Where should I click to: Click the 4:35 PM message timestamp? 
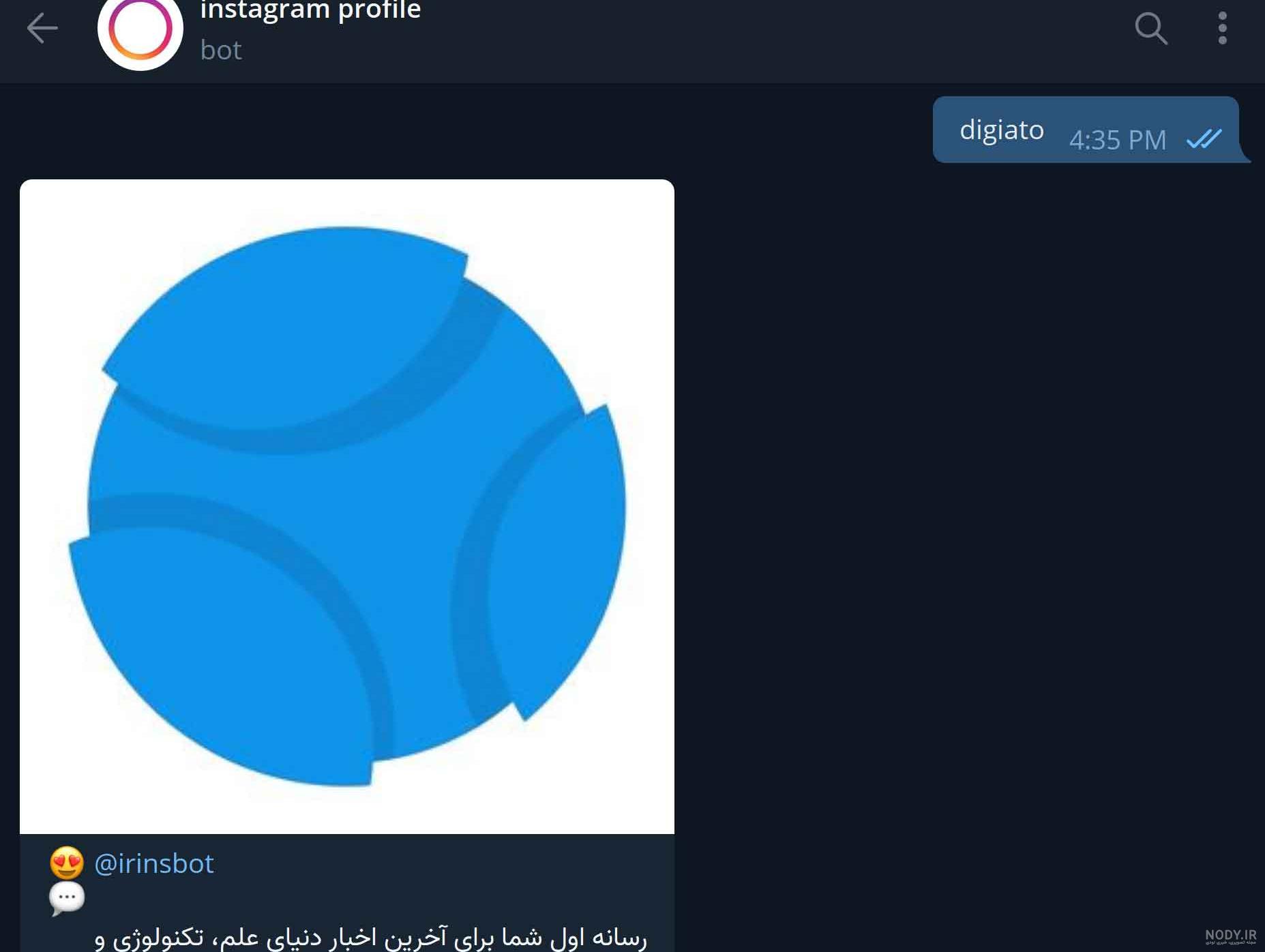click(x=1118, y=140)
